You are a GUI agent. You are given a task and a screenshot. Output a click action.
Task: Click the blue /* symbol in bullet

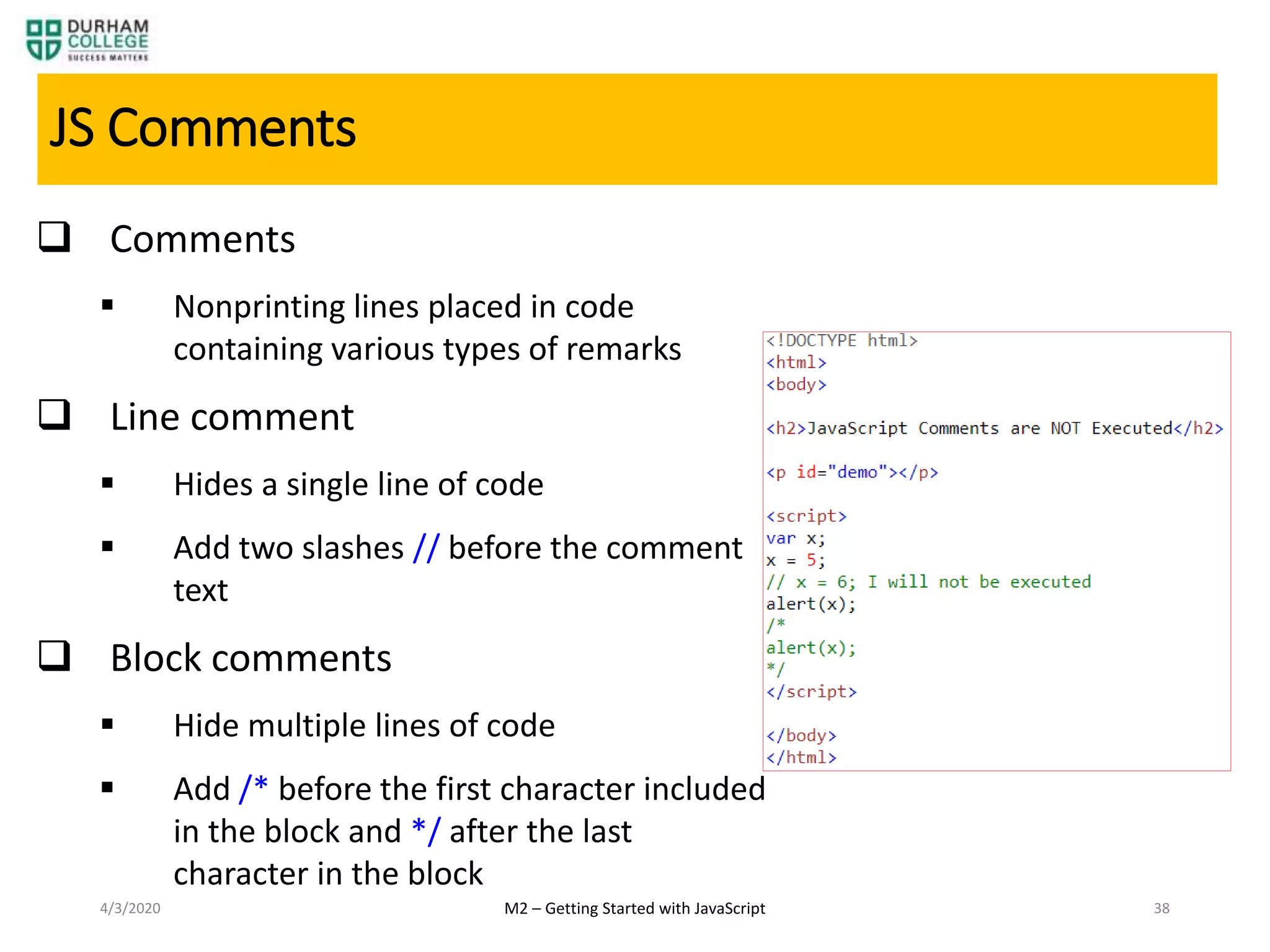coord(254,788)
